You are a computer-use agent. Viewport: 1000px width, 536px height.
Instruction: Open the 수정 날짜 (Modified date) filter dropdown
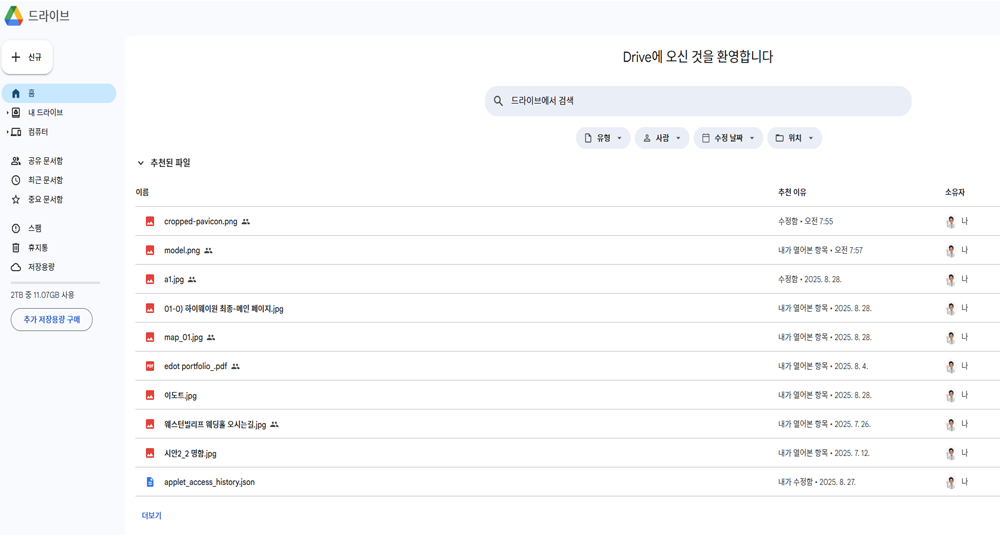[728, 138]
